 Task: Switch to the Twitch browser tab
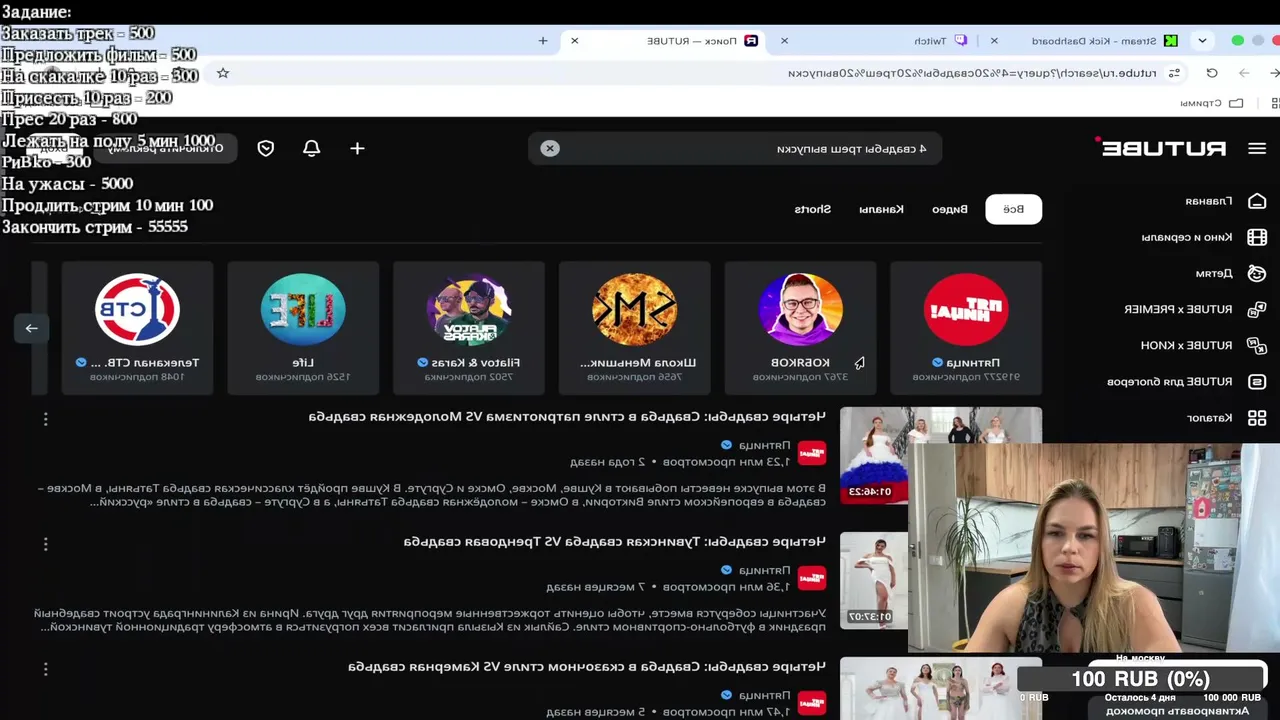click(x=874, y=41)
